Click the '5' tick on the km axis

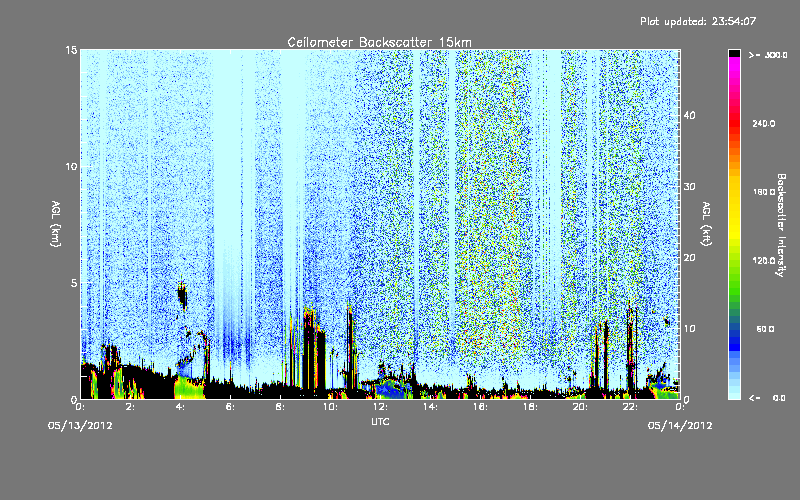click(74, 283)
